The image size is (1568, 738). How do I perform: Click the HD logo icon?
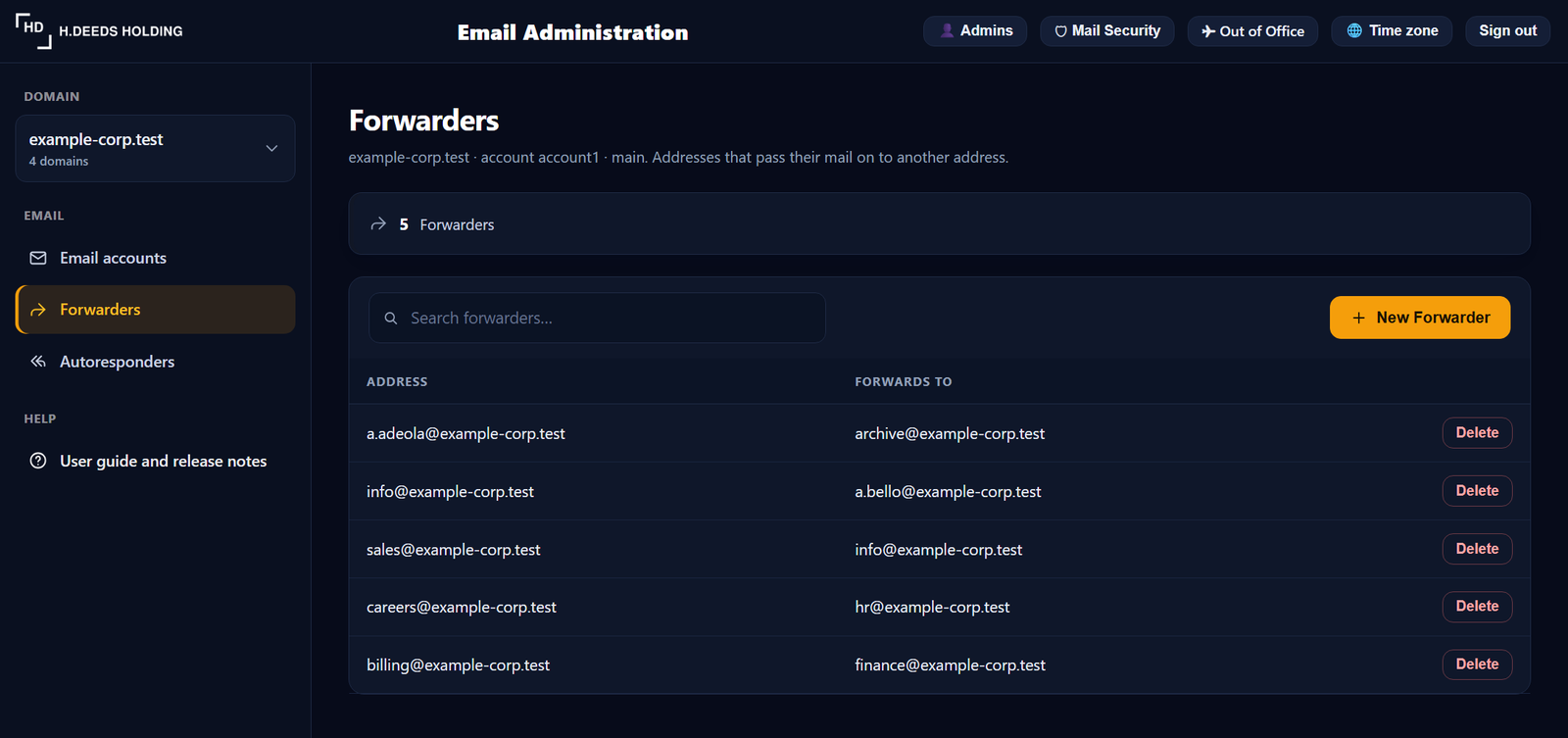pyautogui.click(x=33, y=30)
